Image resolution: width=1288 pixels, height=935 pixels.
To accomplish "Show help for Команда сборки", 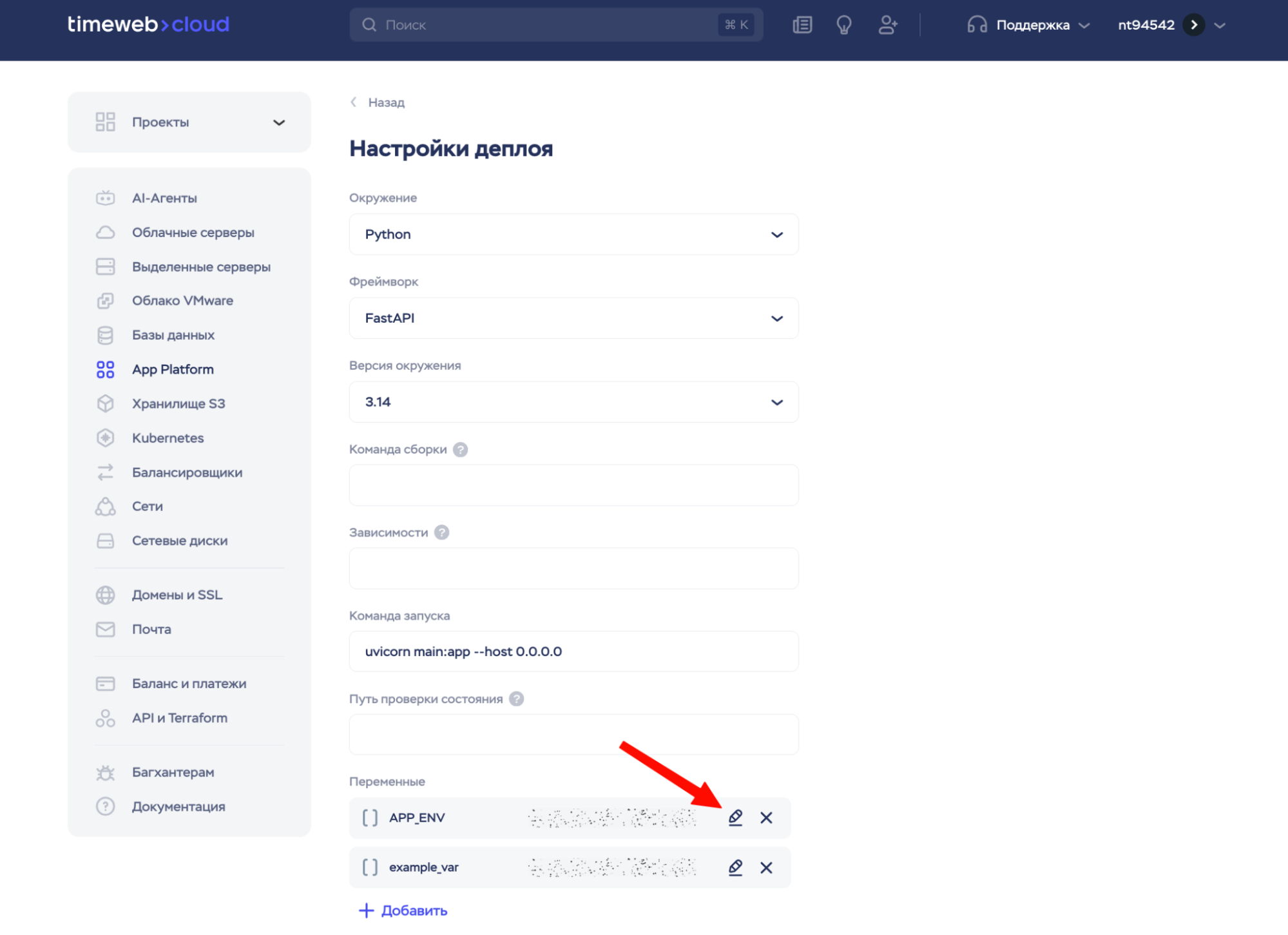I will point(460,449).
